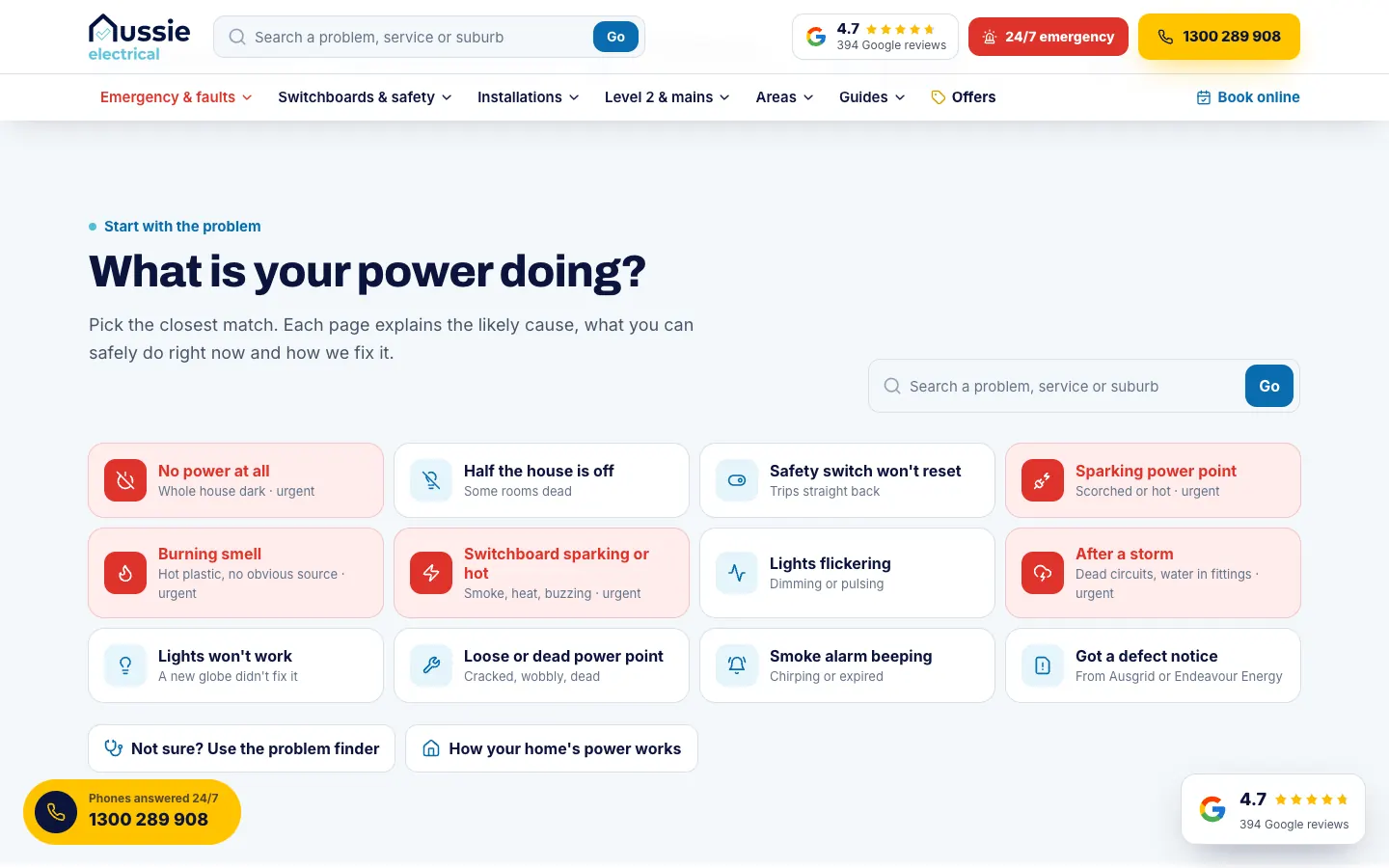Expand the Level 2 & mains menu
The width and height of the screenshot is (1389, 868).
tap(667, 97)
